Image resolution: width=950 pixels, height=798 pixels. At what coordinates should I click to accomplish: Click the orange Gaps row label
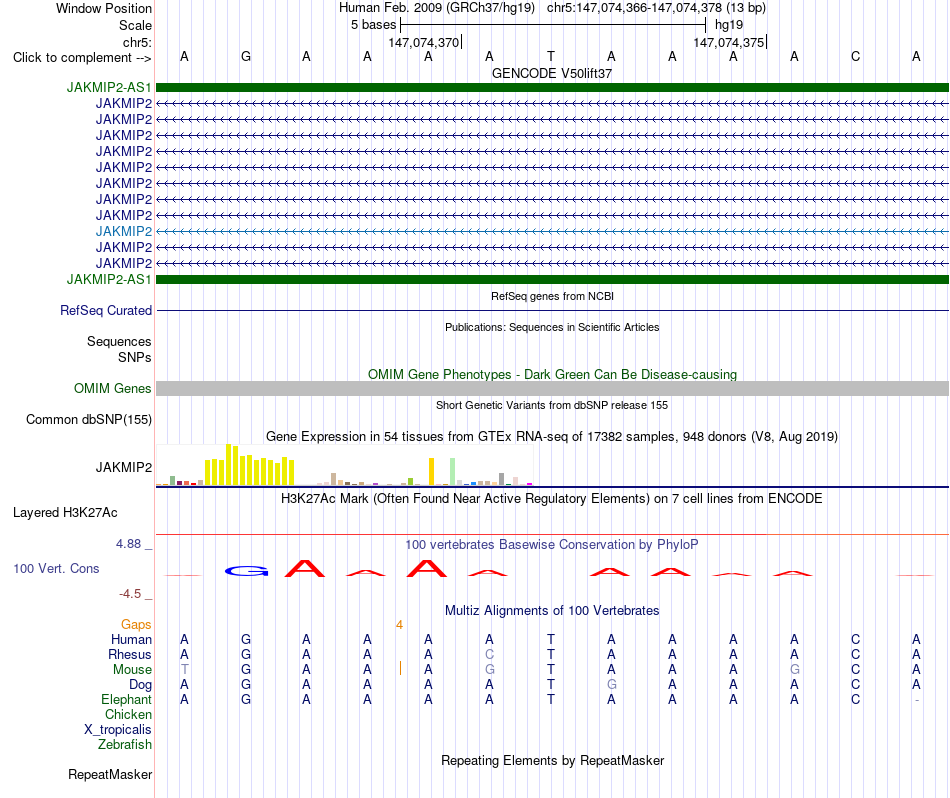pyautogui.click(x=136, y=625)
